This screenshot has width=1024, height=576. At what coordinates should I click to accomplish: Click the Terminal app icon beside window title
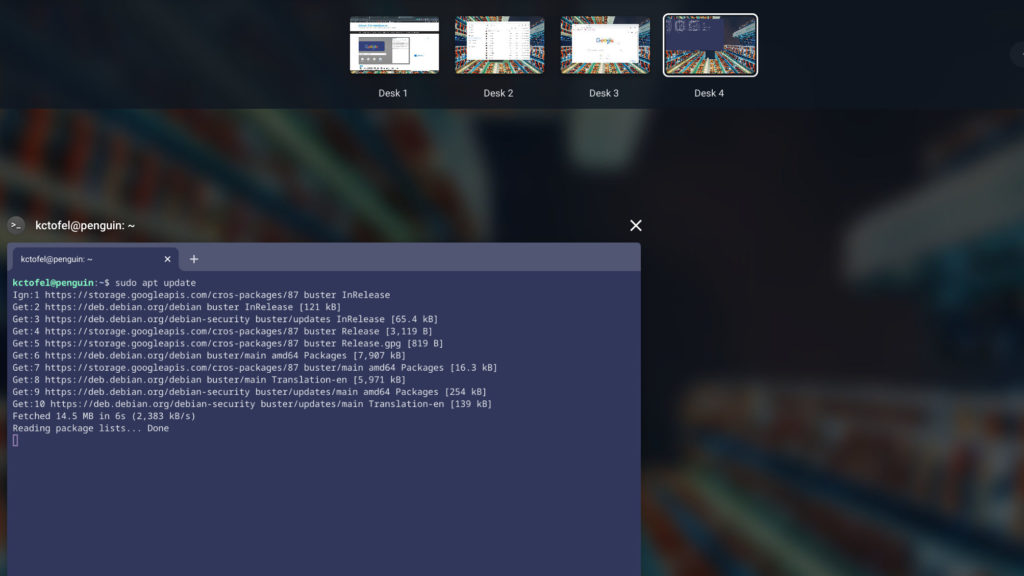point(16,225)
